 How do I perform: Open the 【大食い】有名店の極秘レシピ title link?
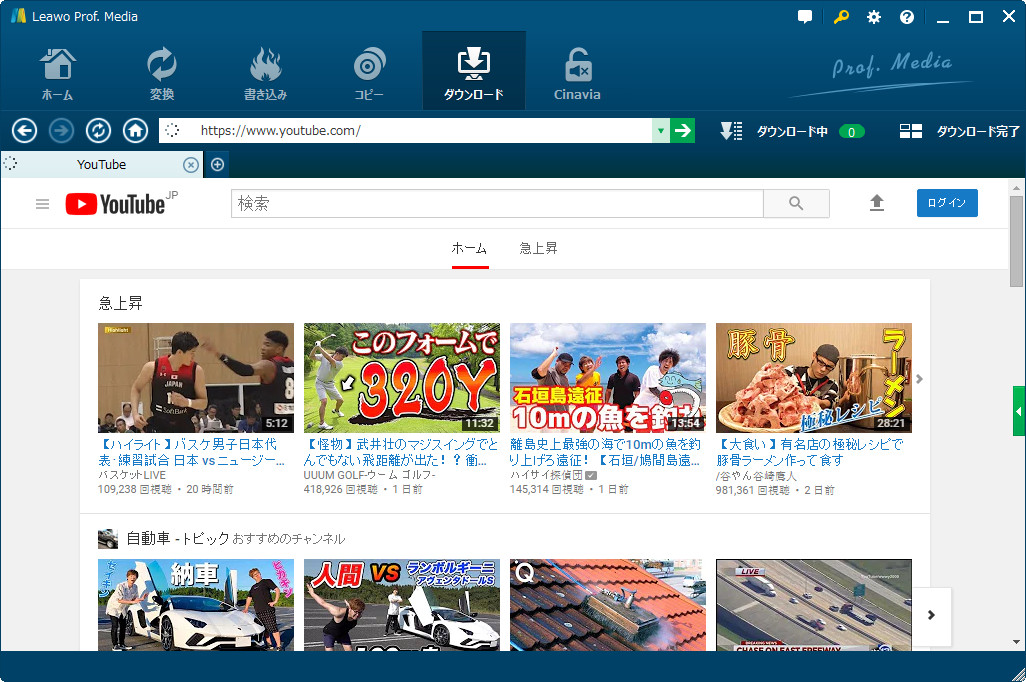pyautogui.click(x=809, y=452)
